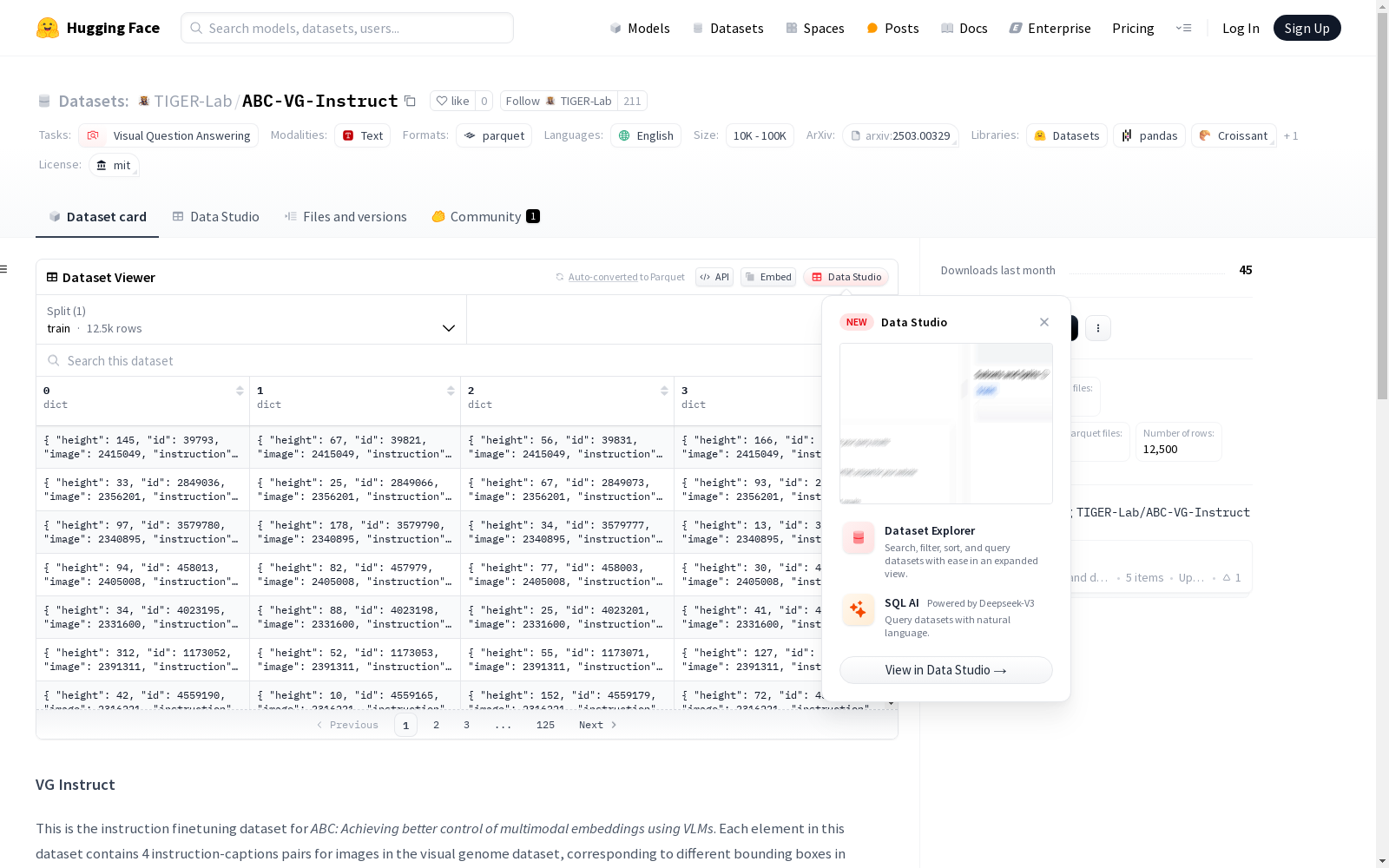Click the Croissant library tag

tap(1234, 135)
